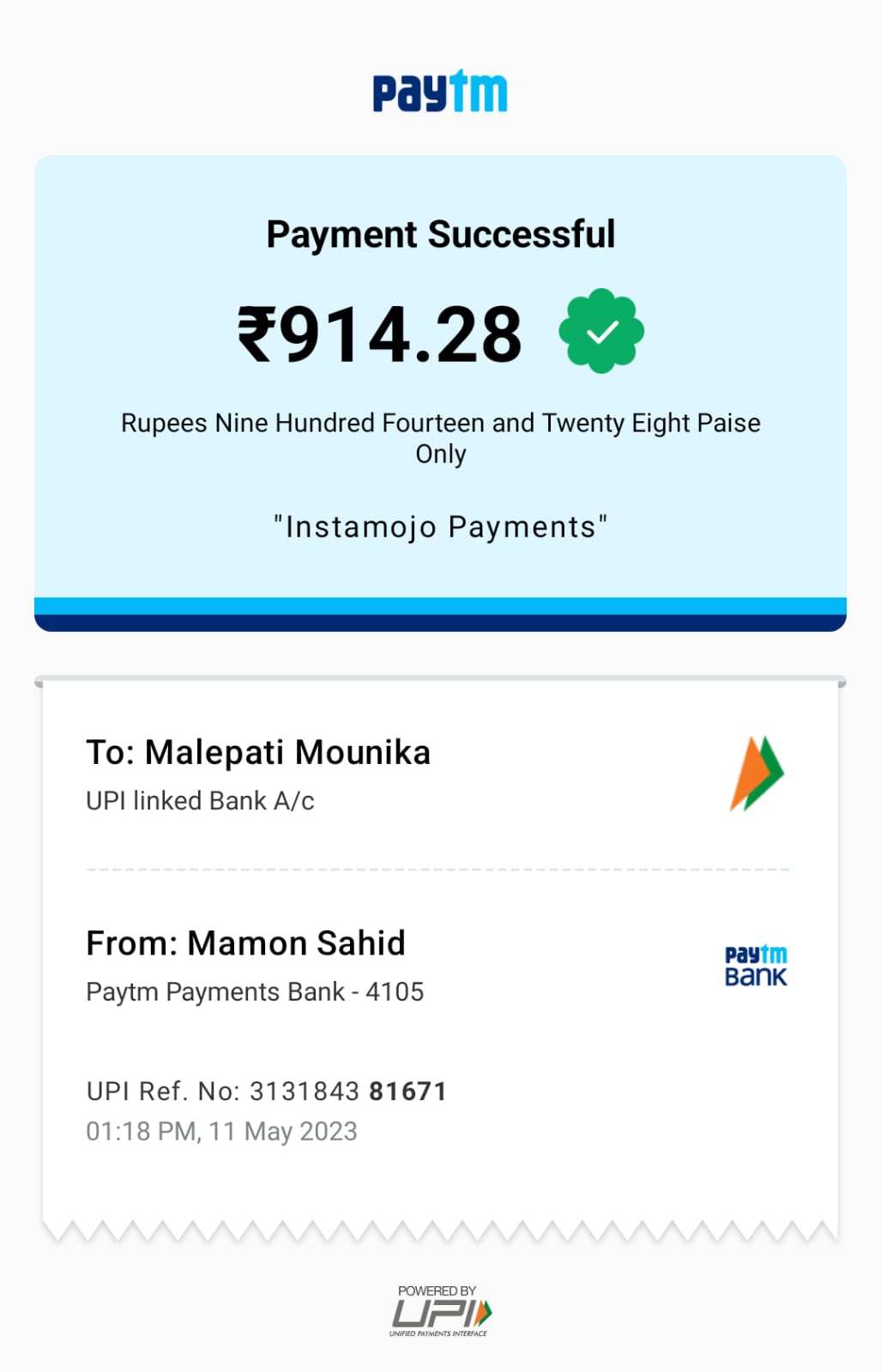Image resolution: width=881 pixels, height=1372 pixels.
Task: Select the "Payment Successful" heading
Action: click(440, 234)
